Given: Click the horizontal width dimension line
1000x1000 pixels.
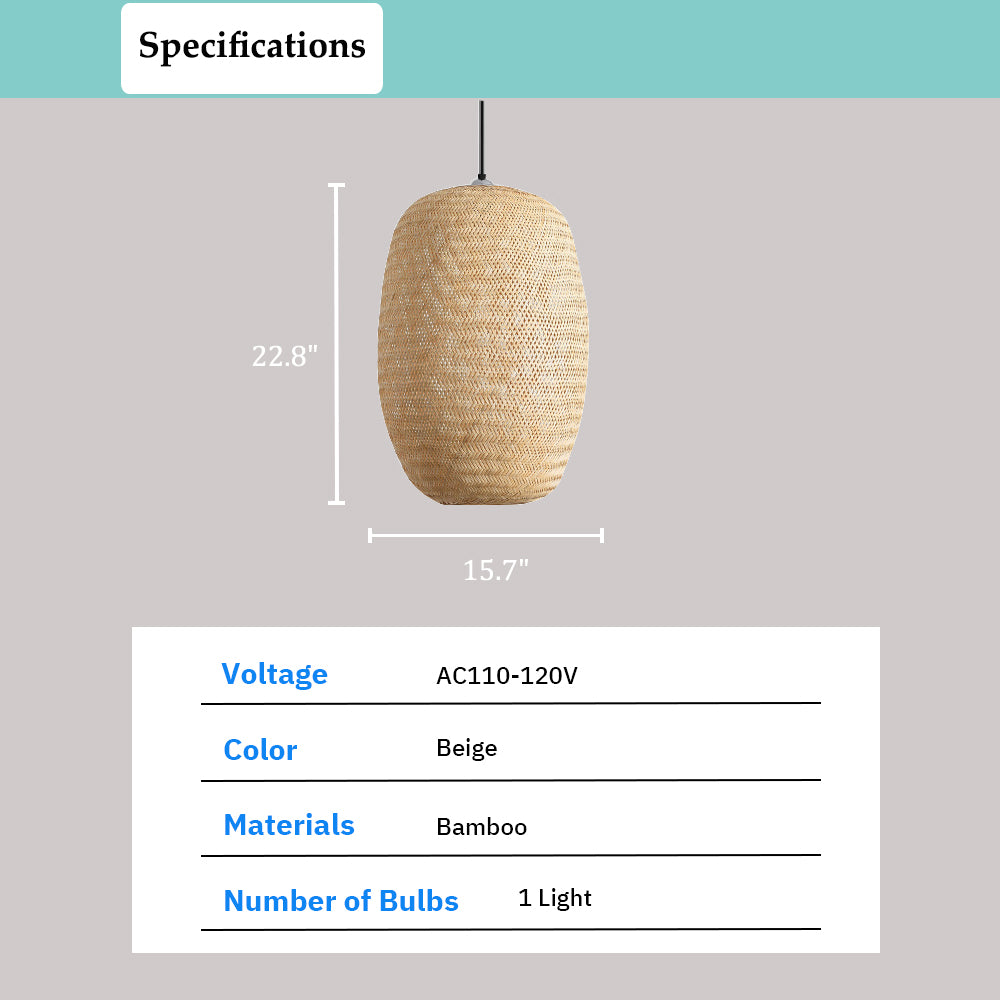Looking at the screenshot, I should pyautogui.click(x=486, y=536).
